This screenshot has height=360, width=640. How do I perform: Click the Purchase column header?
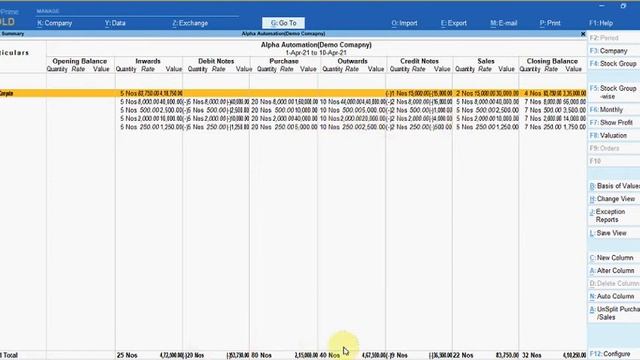tap(284, 61)
